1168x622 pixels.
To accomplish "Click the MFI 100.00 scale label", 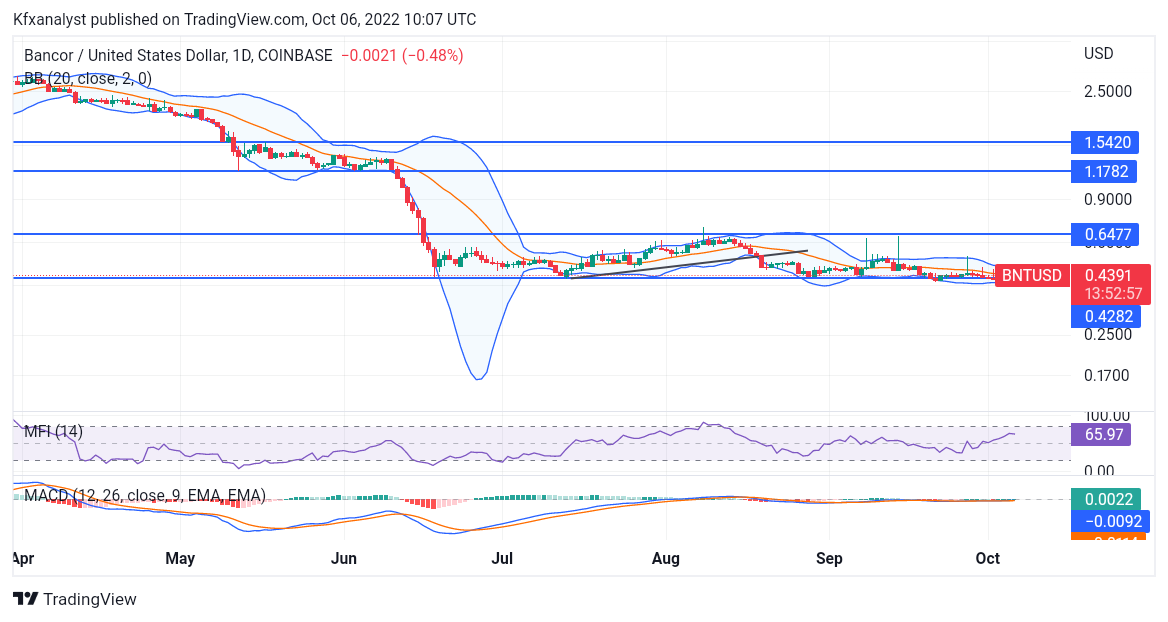I will 1108,416.
